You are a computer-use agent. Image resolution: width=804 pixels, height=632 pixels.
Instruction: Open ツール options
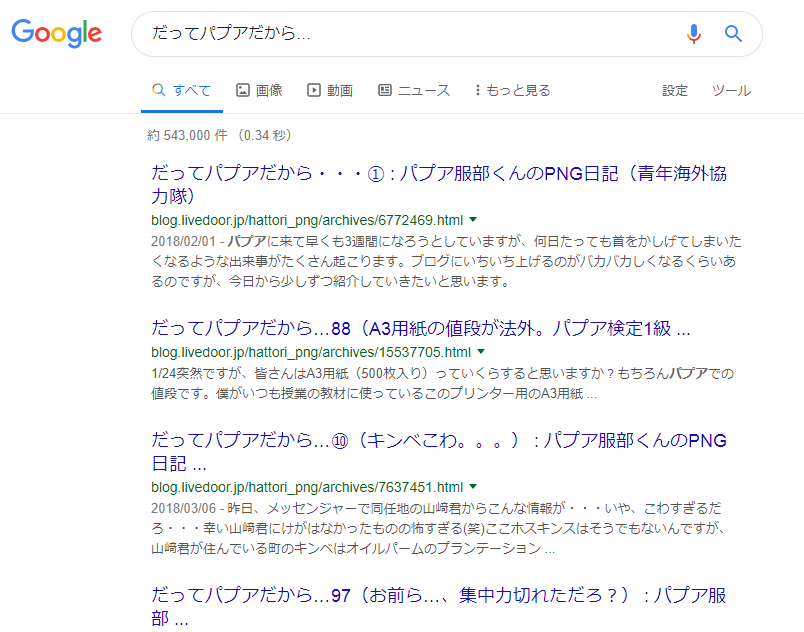[731, 91]
